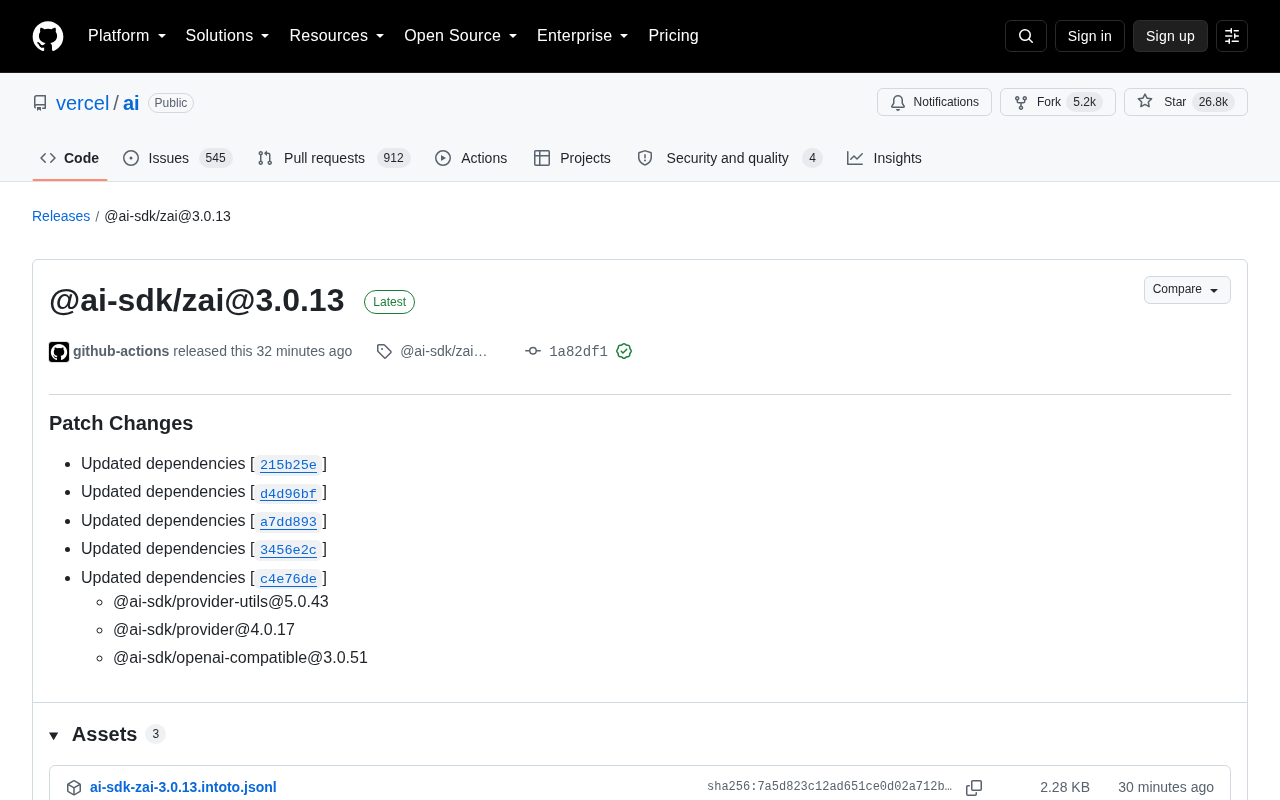The width and height of the screenshot is (1280, 800).
Task: Switch to the Insights tab
Action: tap(884, 158)
